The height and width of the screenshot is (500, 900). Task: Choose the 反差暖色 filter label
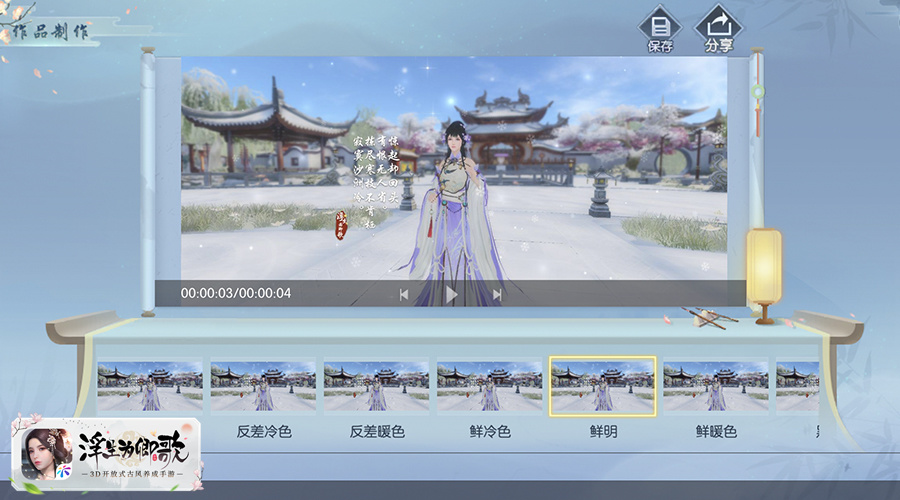point(377,432)
